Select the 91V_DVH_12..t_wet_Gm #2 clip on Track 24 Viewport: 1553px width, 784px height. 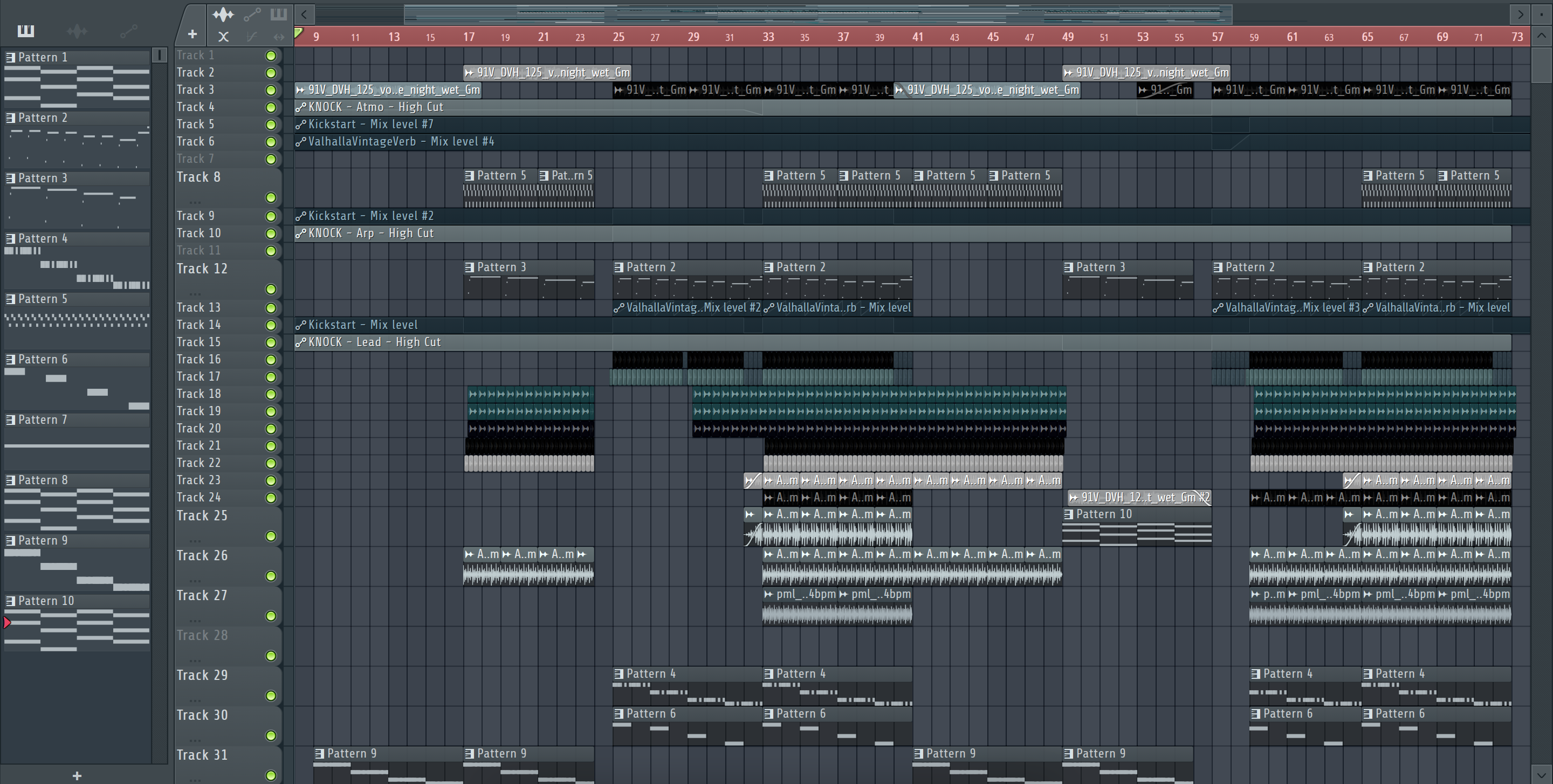tap(1139, 498)
